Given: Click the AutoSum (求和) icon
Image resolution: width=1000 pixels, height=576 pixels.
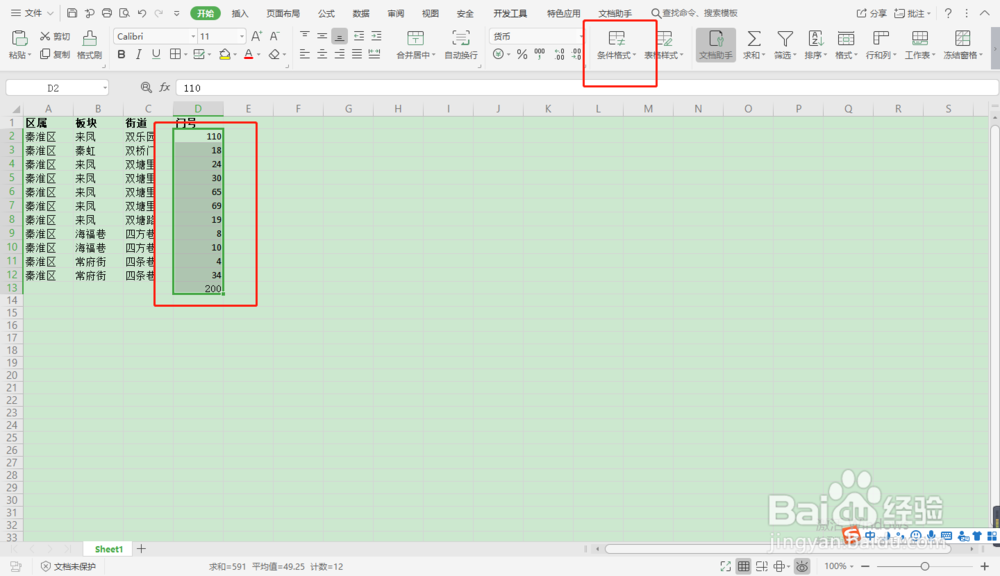Looking at the screenshot, I should (754, 38).
